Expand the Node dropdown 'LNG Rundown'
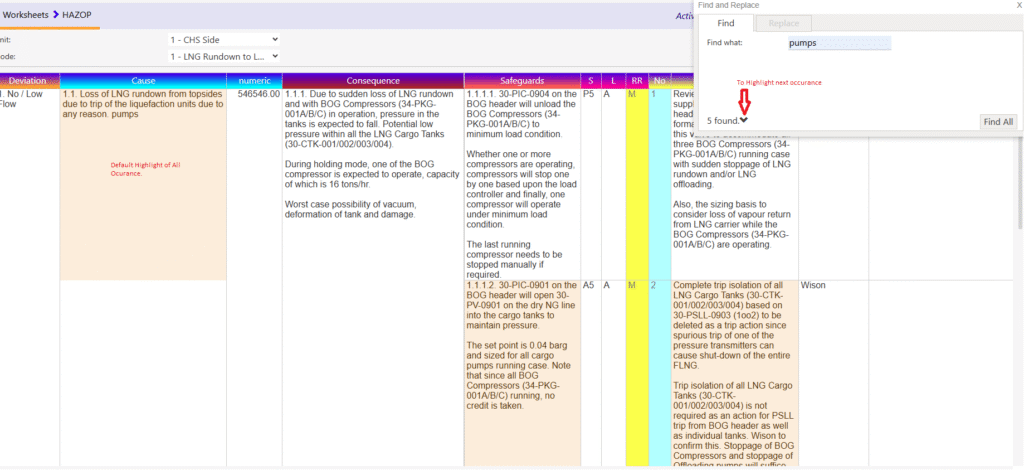The height and width of the screenshot is (470, 1024). [x=223, y=57]
